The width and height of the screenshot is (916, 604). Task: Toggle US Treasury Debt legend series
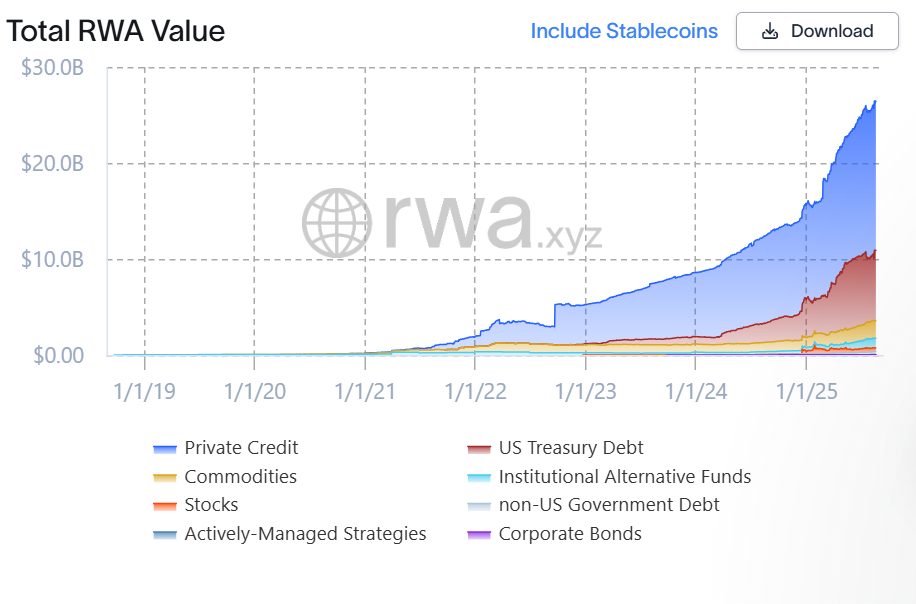point(571,448)
